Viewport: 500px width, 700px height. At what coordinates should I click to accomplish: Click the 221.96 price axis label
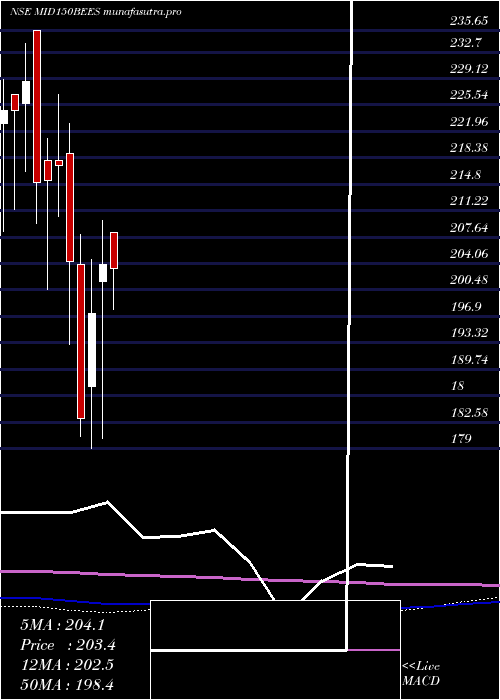click(469, 121)
